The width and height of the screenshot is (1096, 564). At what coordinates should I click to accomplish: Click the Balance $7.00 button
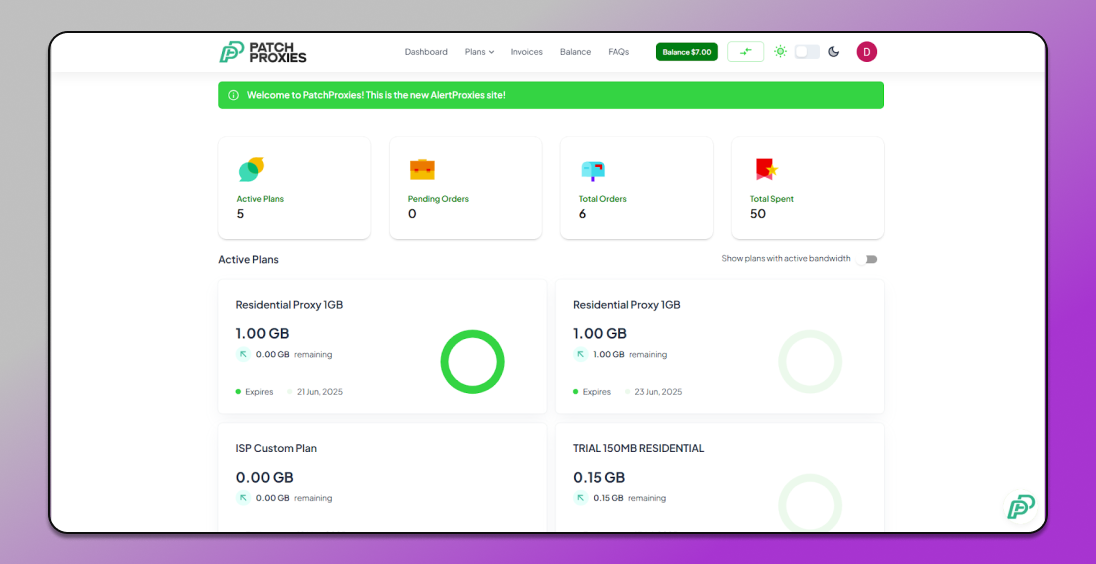coord(686,52)
